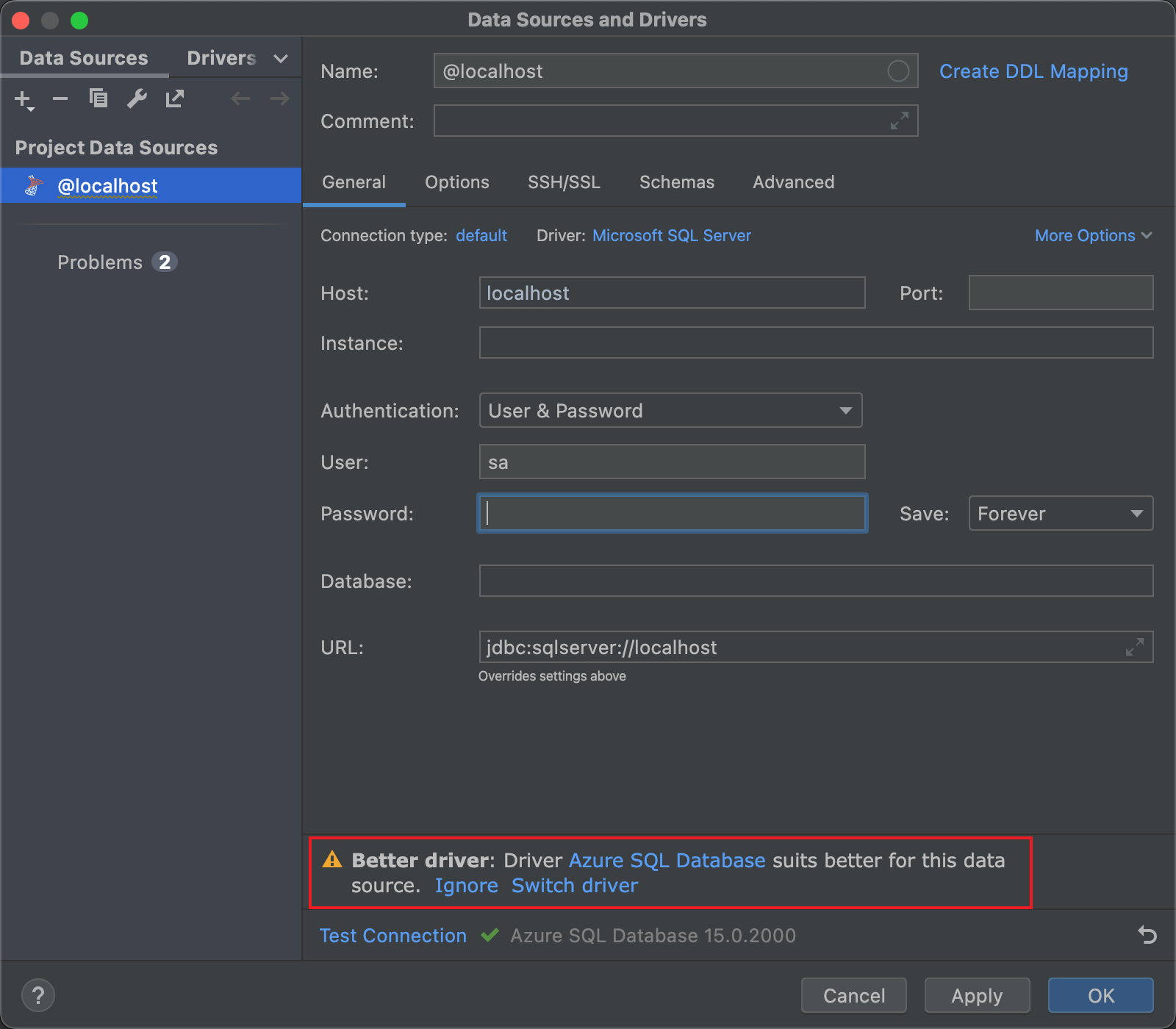
Task: Change connection type default link
Action: coord(481,235)
